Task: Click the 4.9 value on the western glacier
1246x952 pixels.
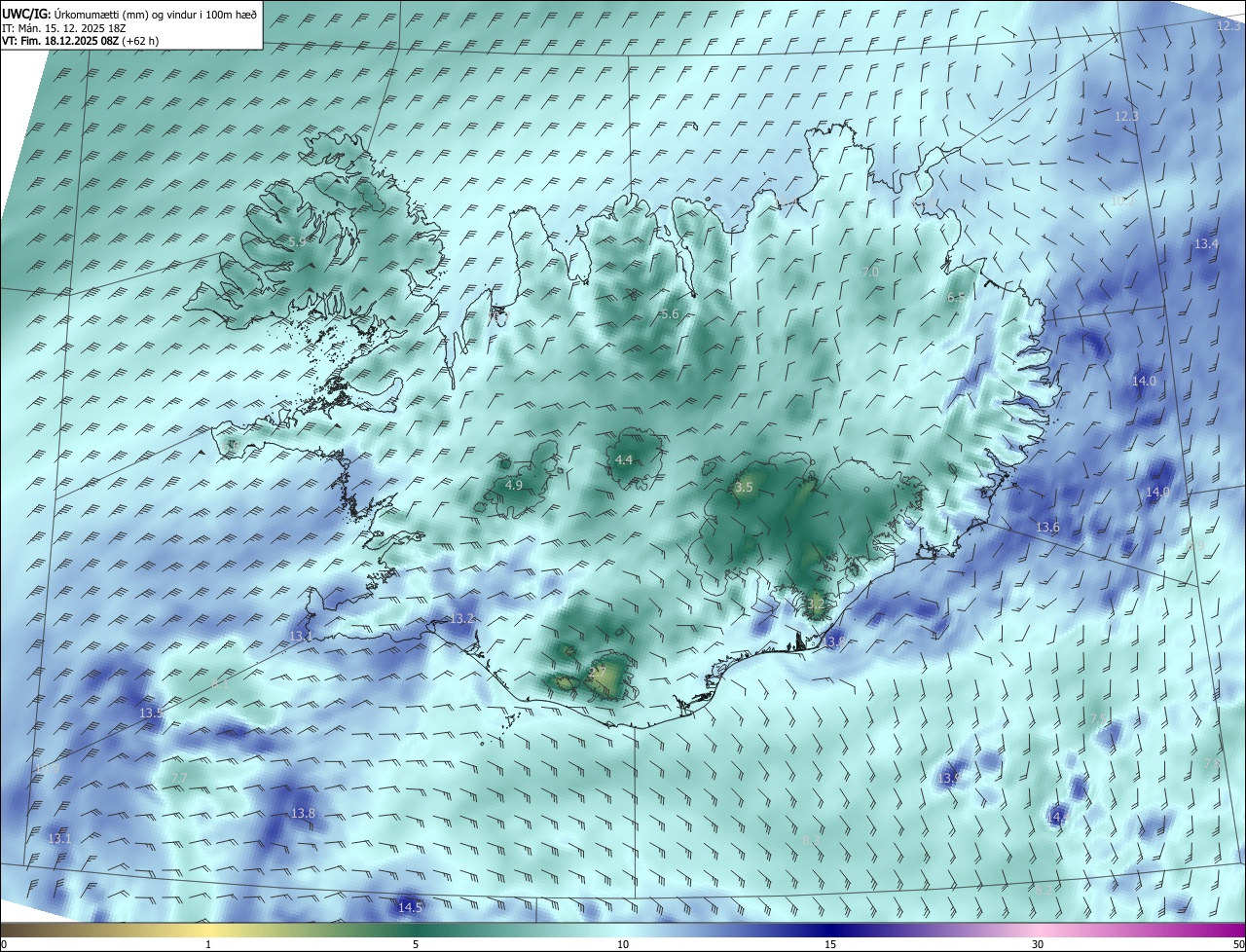Action: tap(514, 485)
